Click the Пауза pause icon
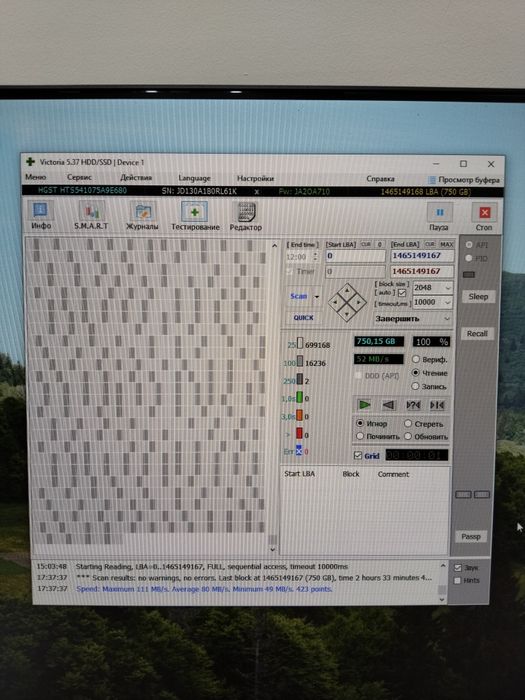The image size is (525, 700). (439, 212)
